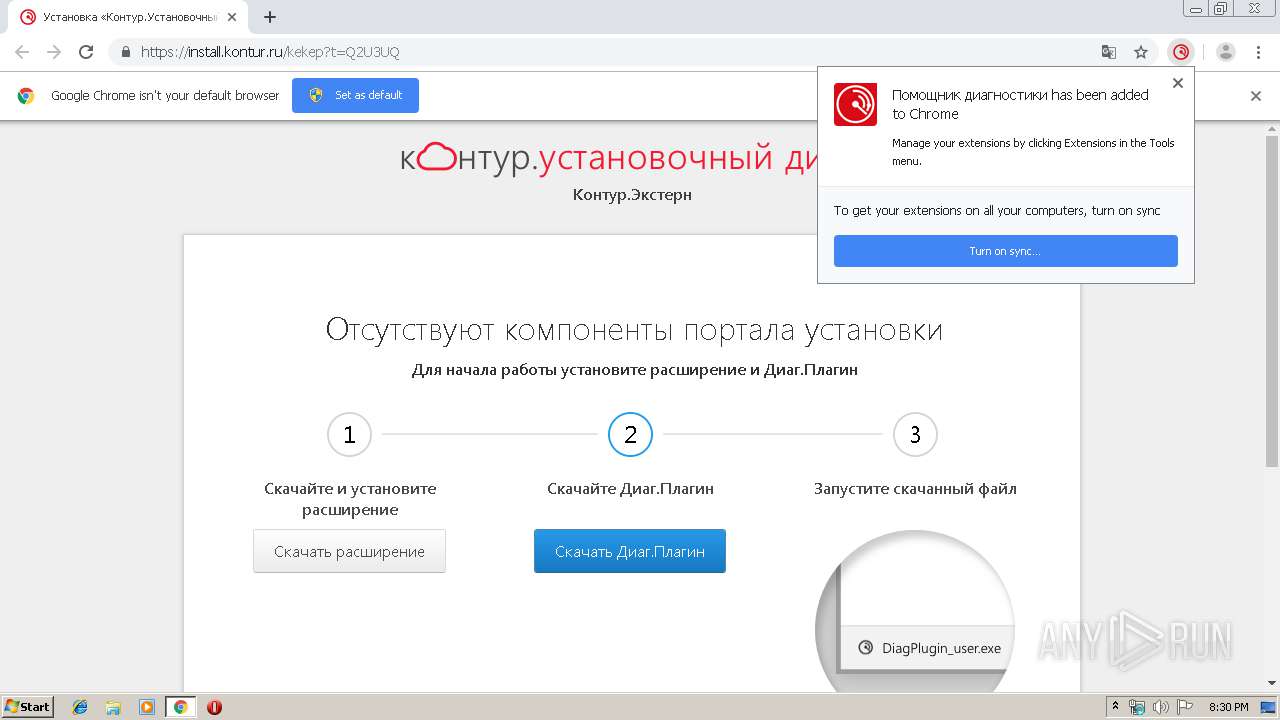The height and width of the screenshot is (720, 1280).
Task: Dismiss the default browser infobar
Action: [1256, 96]
